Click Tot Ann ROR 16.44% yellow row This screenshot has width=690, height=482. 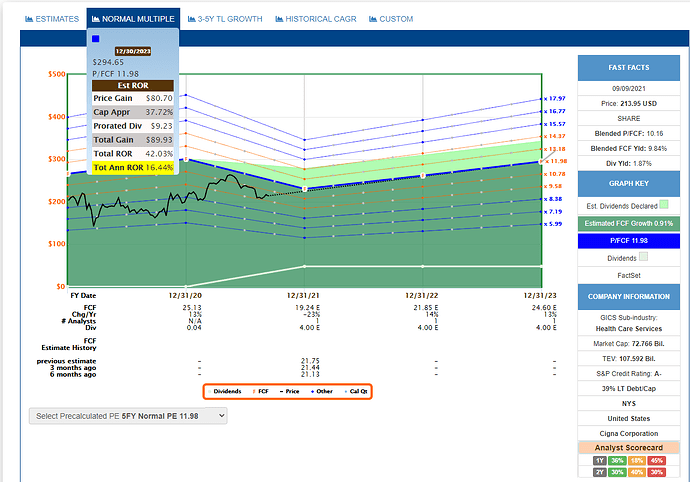pos(133,168)
